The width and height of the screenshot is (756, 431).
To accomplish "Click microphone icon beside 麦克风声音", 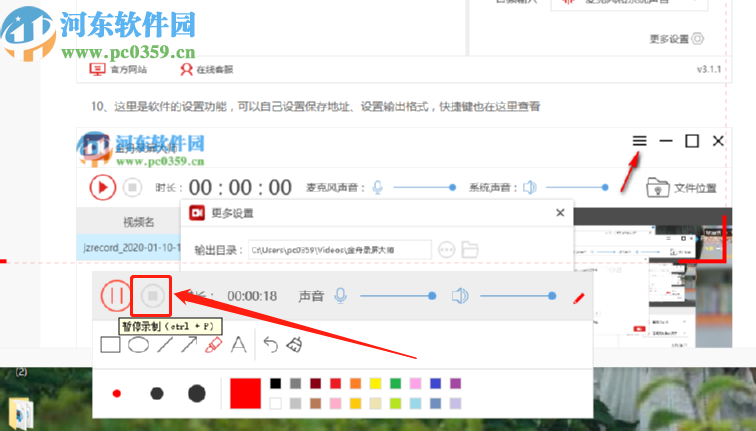I will tap(378, 188).
